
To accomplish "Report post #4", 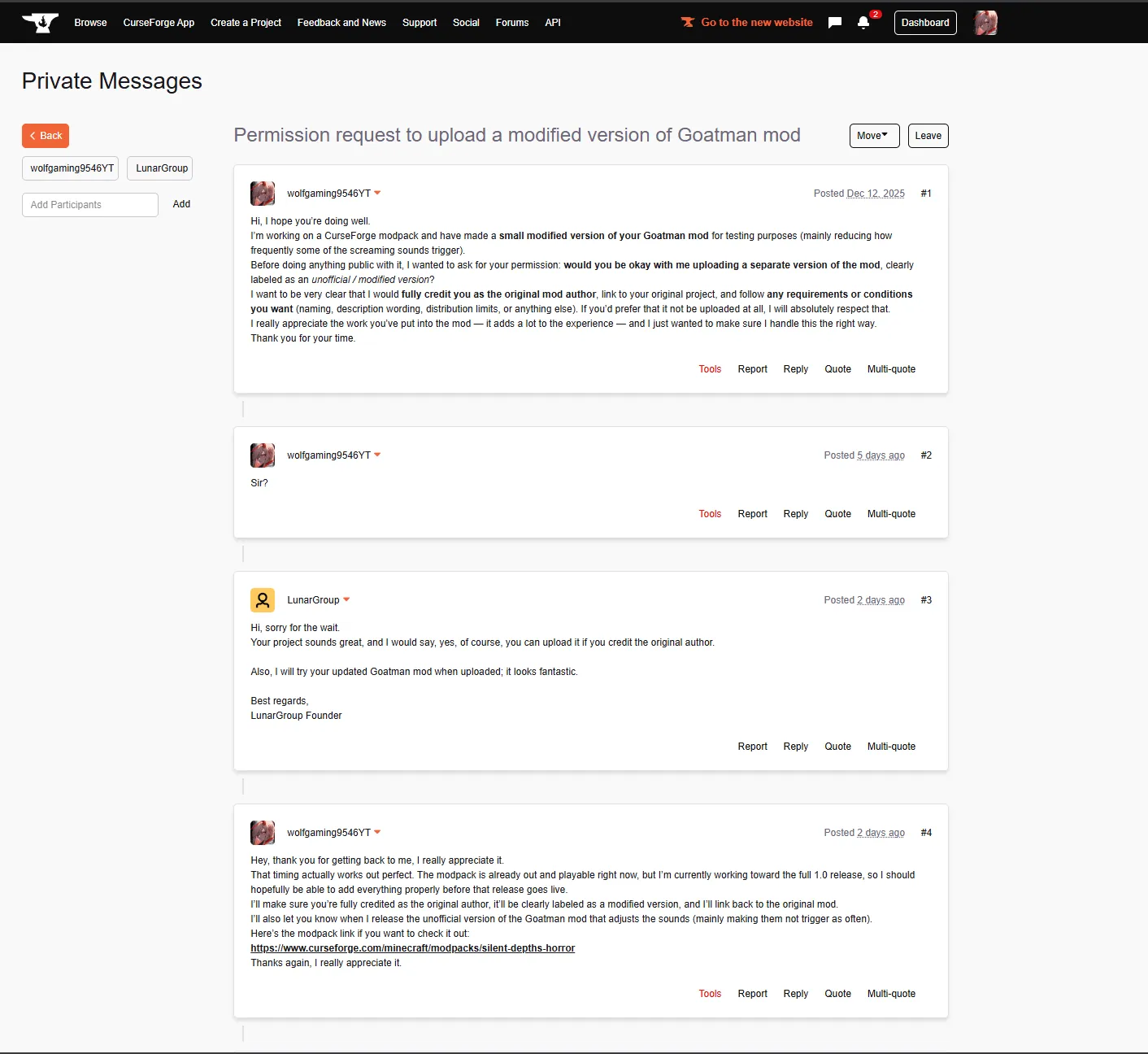I will tap(753, 994).
